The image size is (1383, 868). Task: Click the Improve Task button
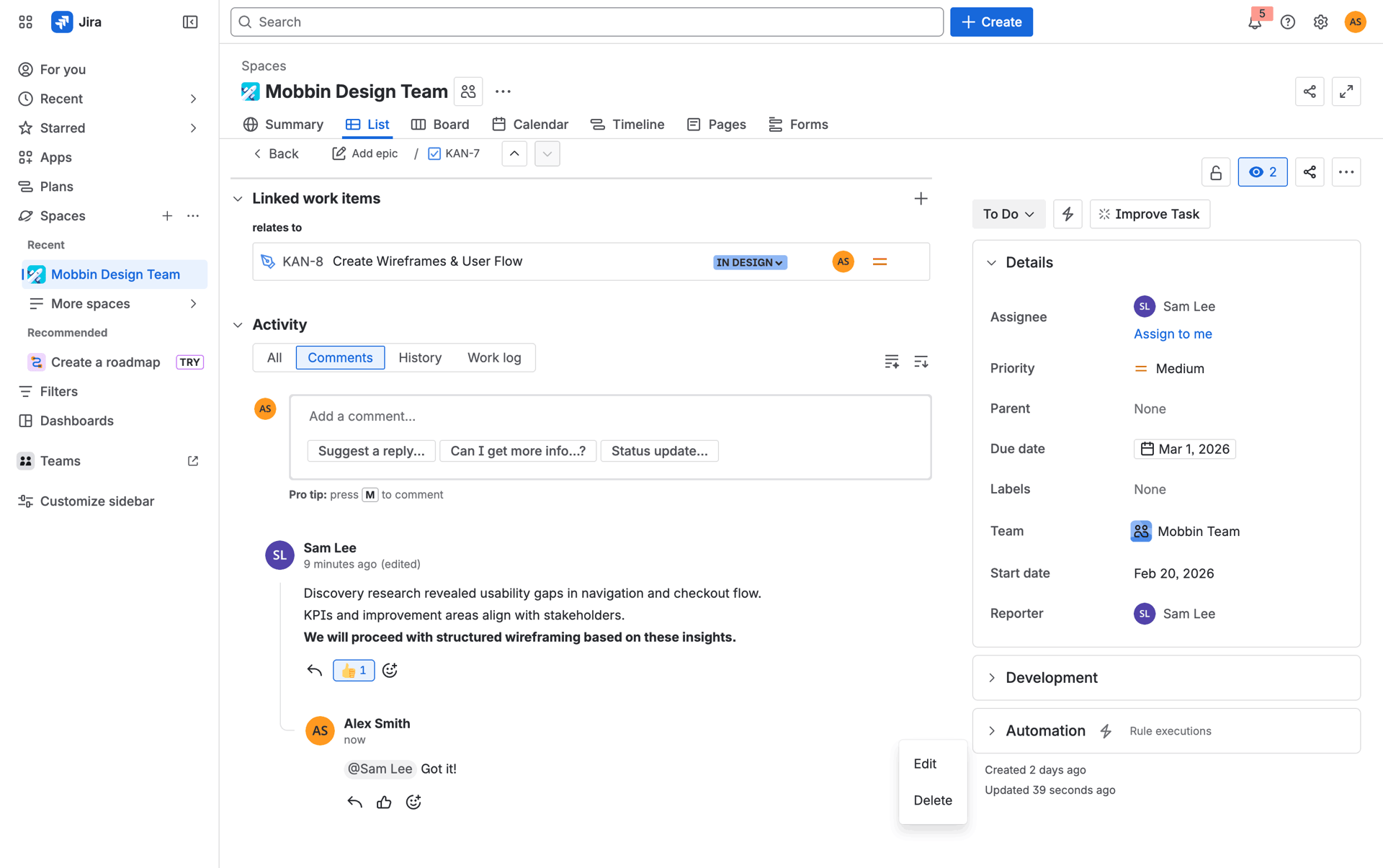pyautogui.click(x=1150, y=214)
